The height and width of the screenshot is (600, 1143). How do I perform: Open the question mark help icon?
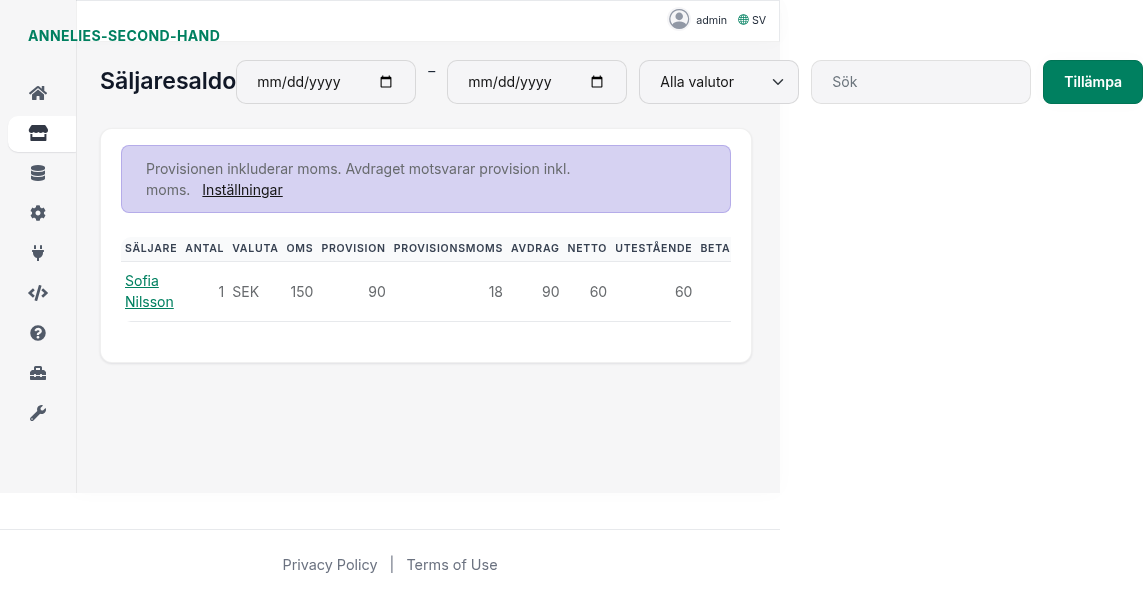38,333
